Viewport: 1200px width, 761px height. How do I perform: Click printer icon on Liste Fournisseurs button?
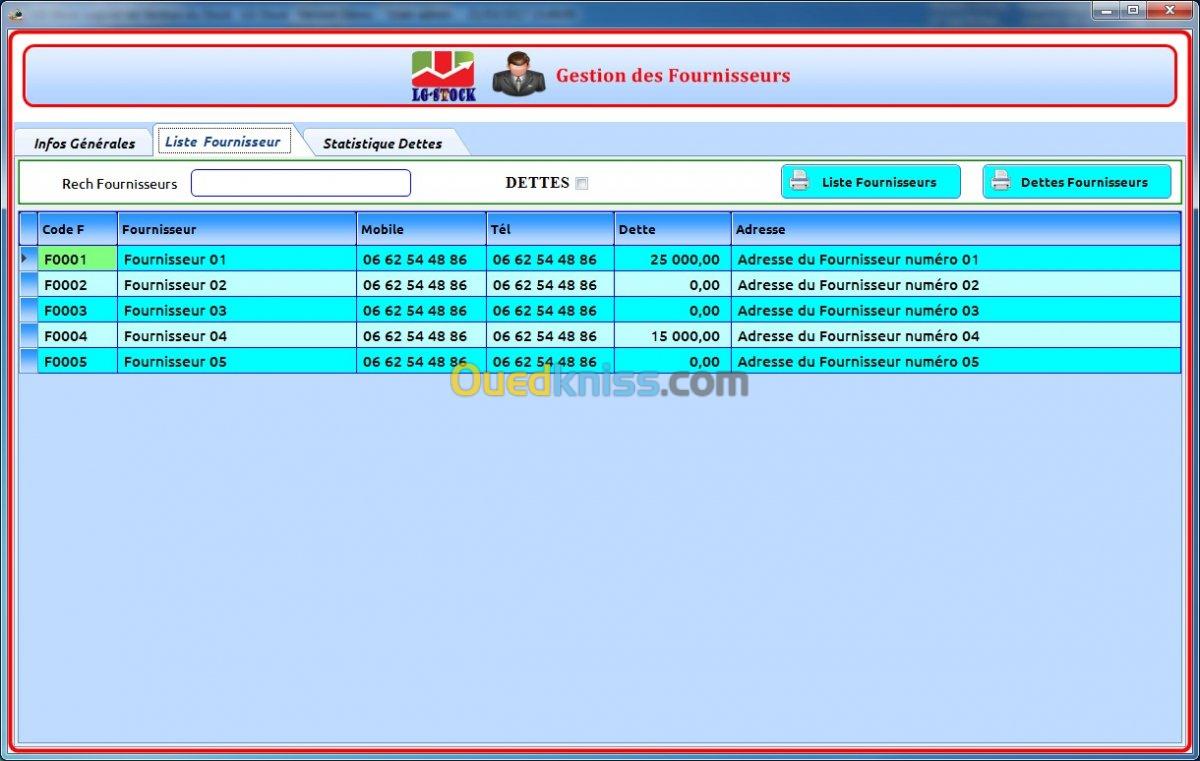(x=799, y=181)
